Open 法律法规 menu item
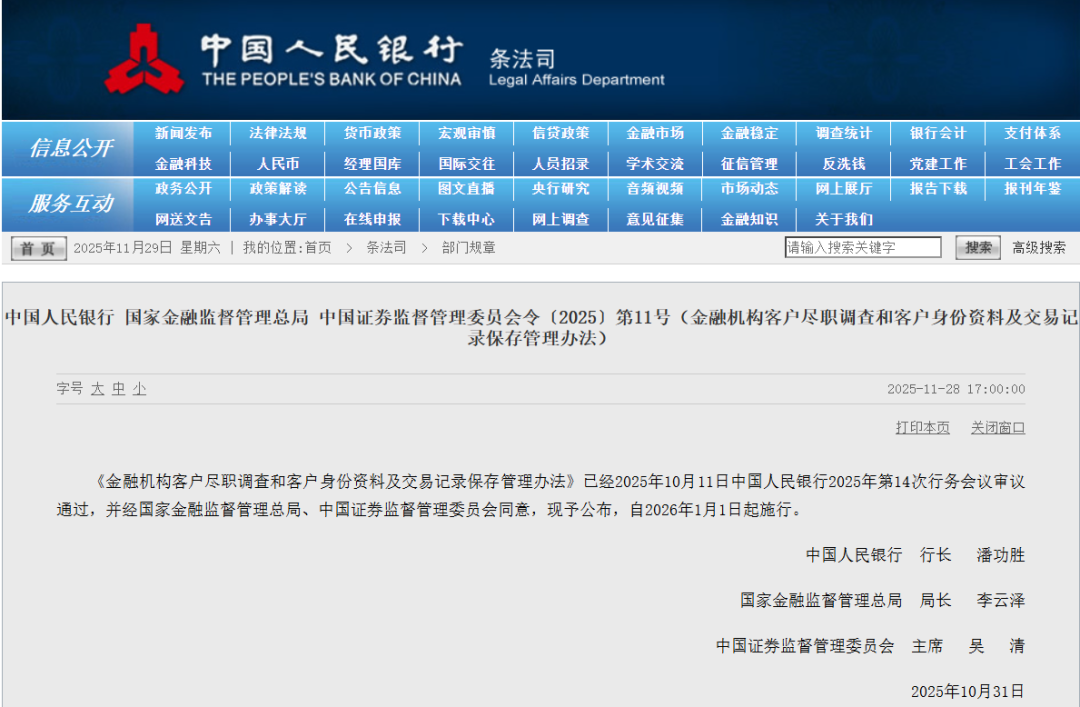The width and height of the screenshot is (1080, 707). [278, 133]
